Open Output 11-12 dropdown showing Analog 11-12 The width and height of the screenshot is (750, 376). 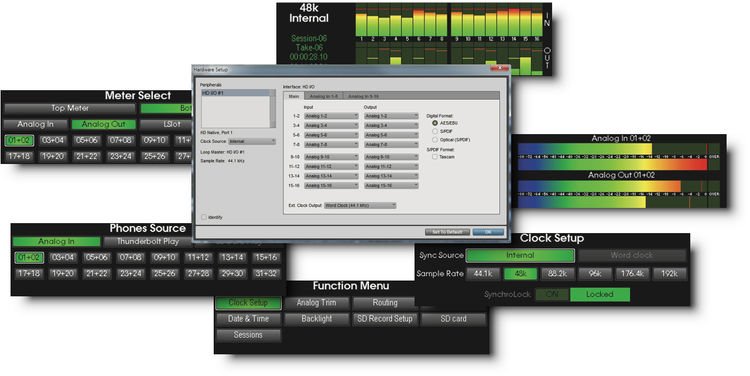(x=391, y=166)
